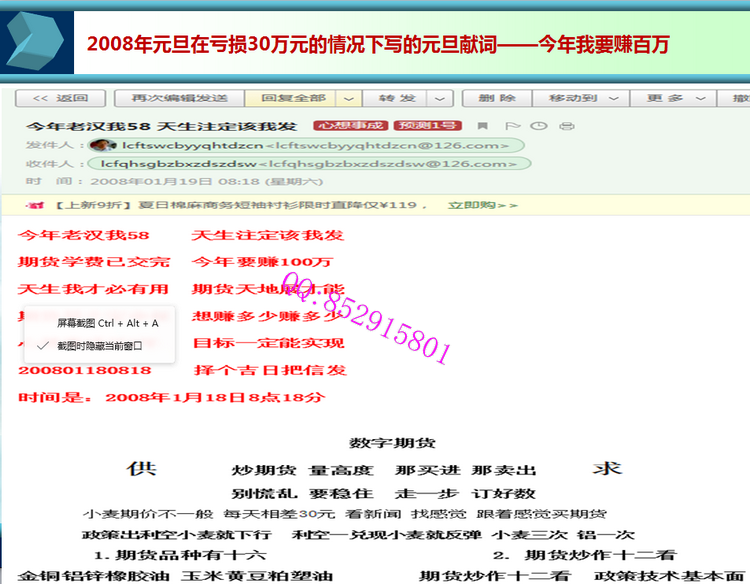This screenshot has height=584, width=750.
Task: Click 再次编辑发送 button
Action: tap(177, 98)
